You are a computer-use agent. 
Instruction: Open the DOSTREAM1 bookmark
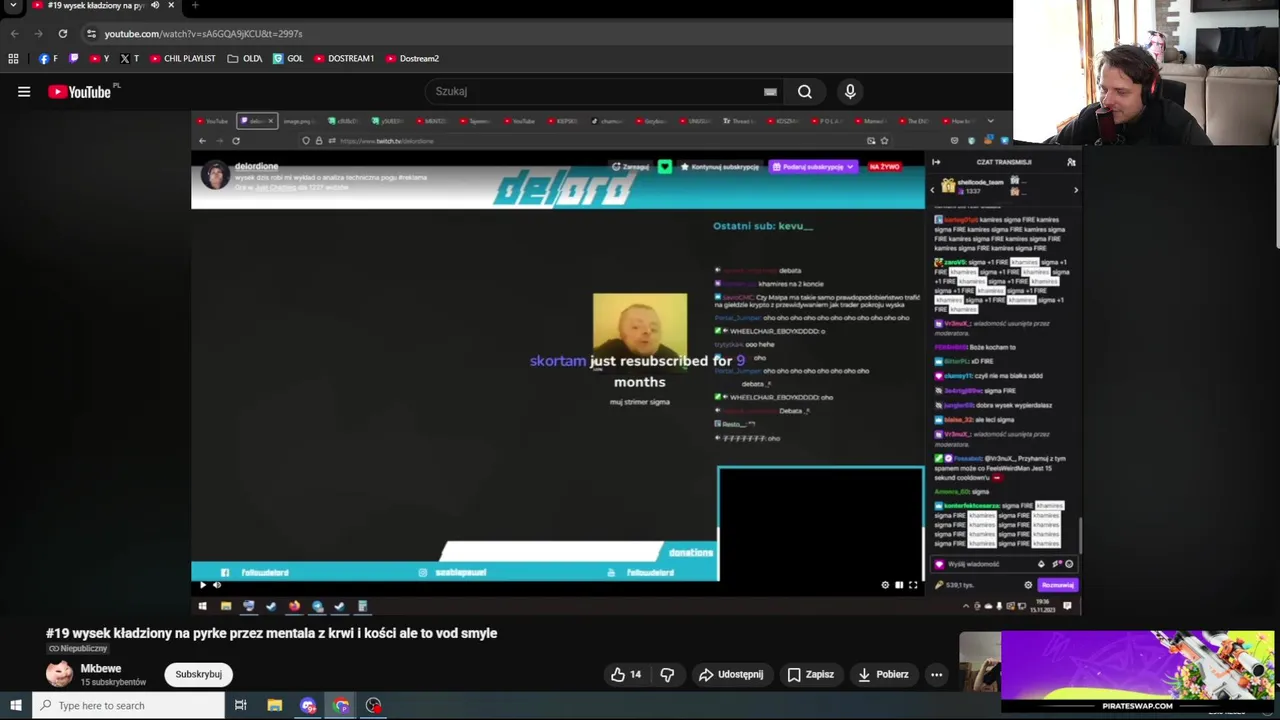[x=344, y=58]
